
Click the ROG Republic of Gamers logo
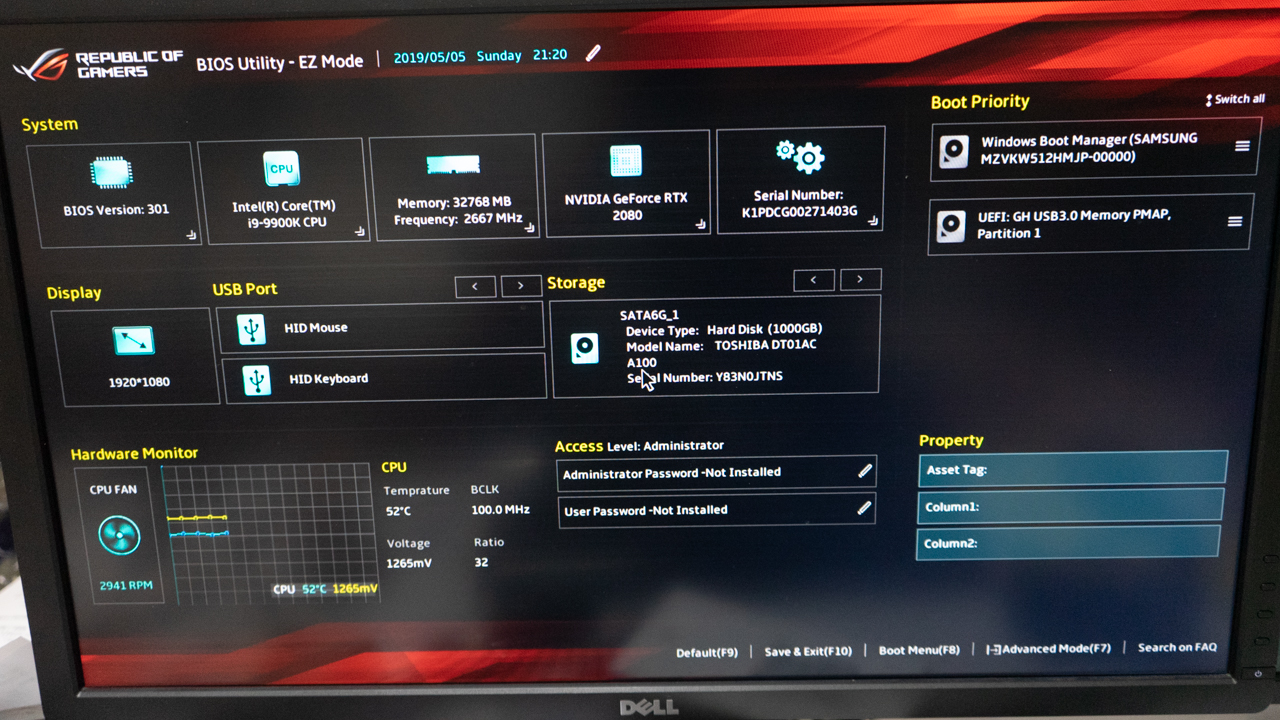pos(98,65)
